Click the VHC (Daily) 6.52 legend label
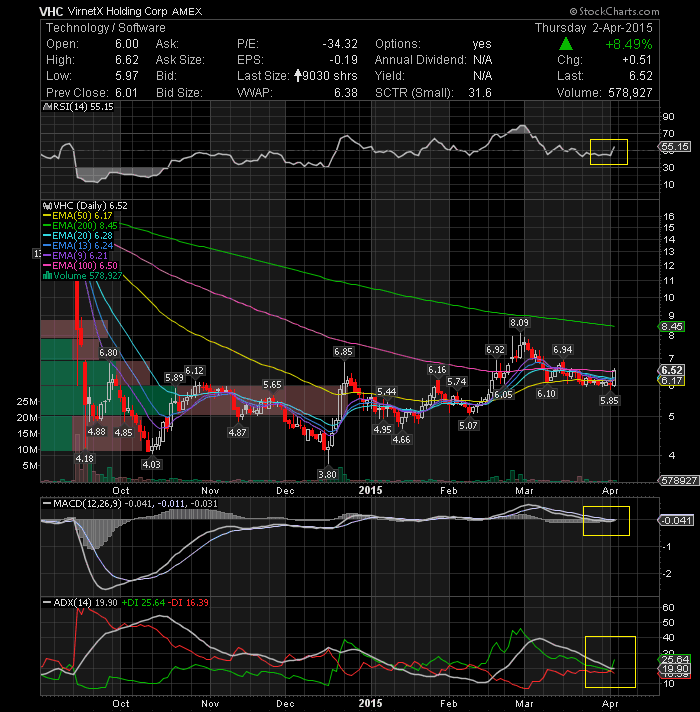 (x=85, y=206)
